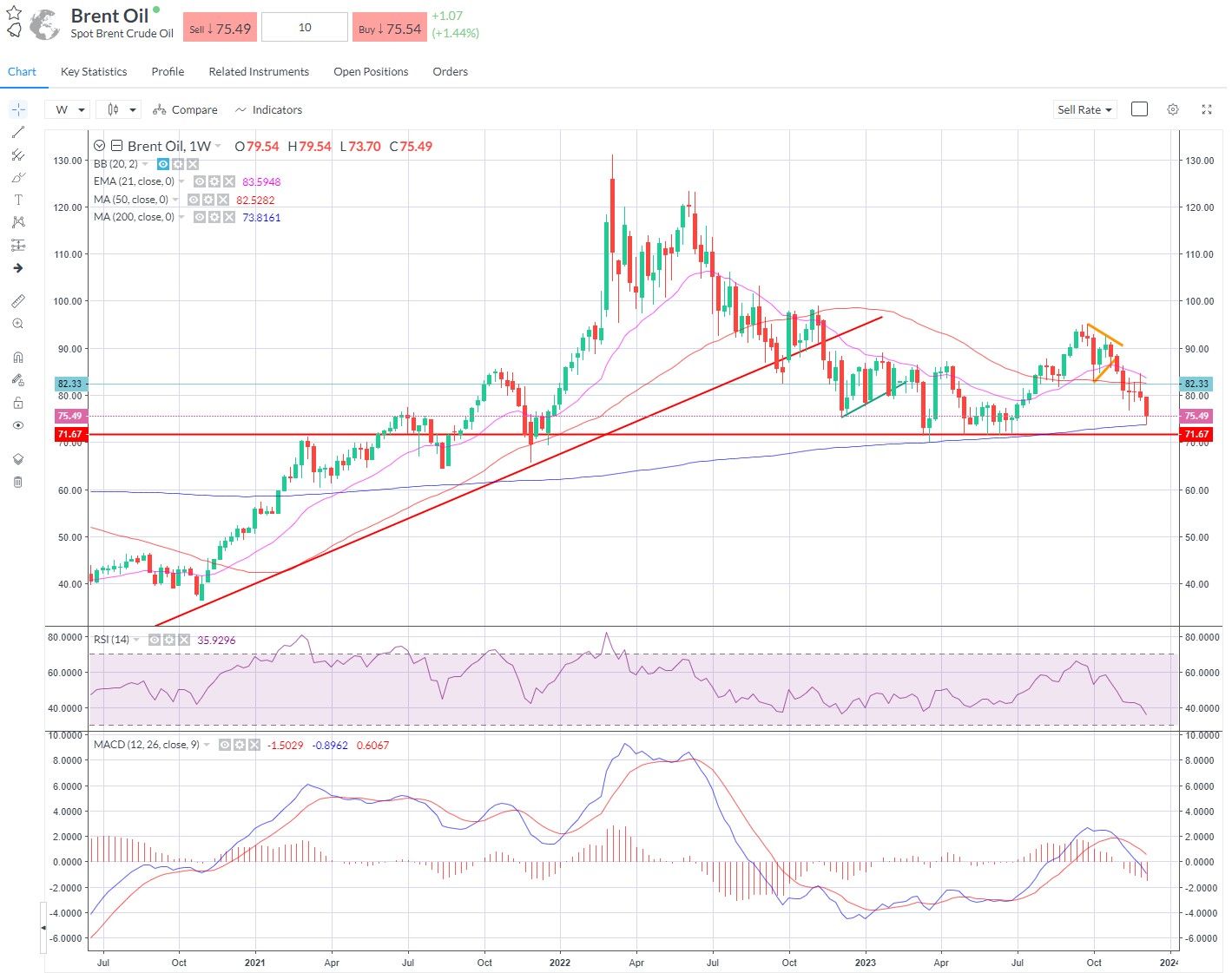Go to Related Instruments tab

(x=259, y=71)
